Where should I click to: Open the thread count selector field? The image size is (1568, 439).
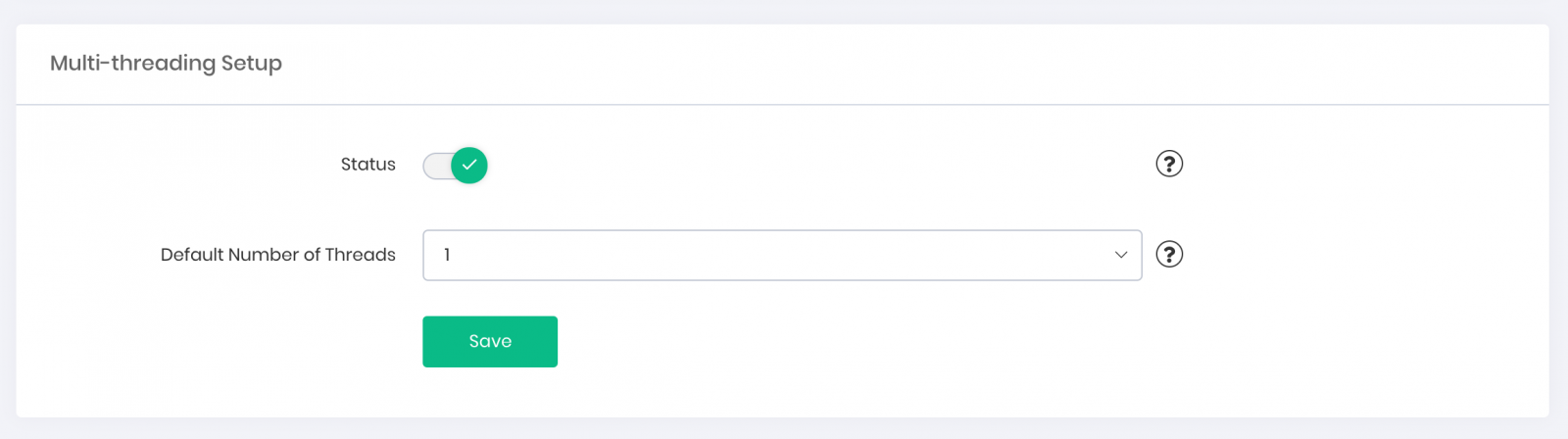781,255
